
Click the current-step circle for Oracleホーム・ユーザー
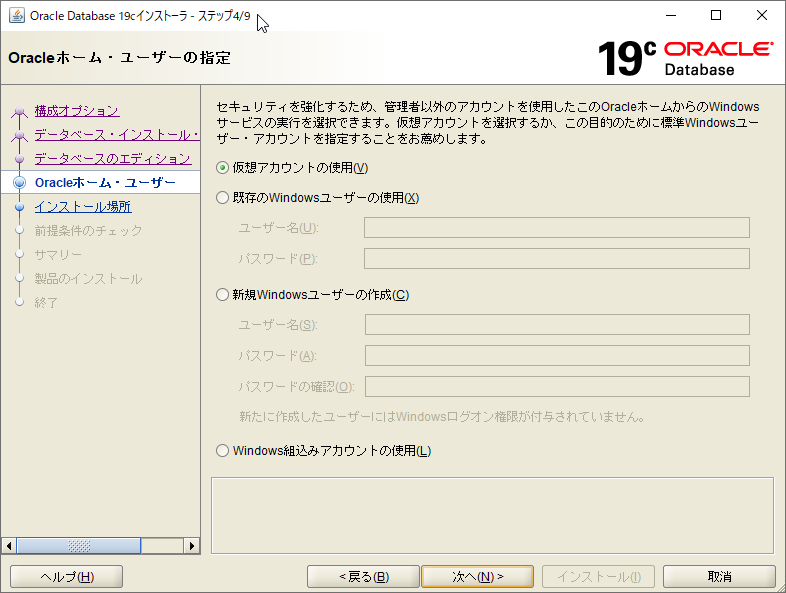20,182
